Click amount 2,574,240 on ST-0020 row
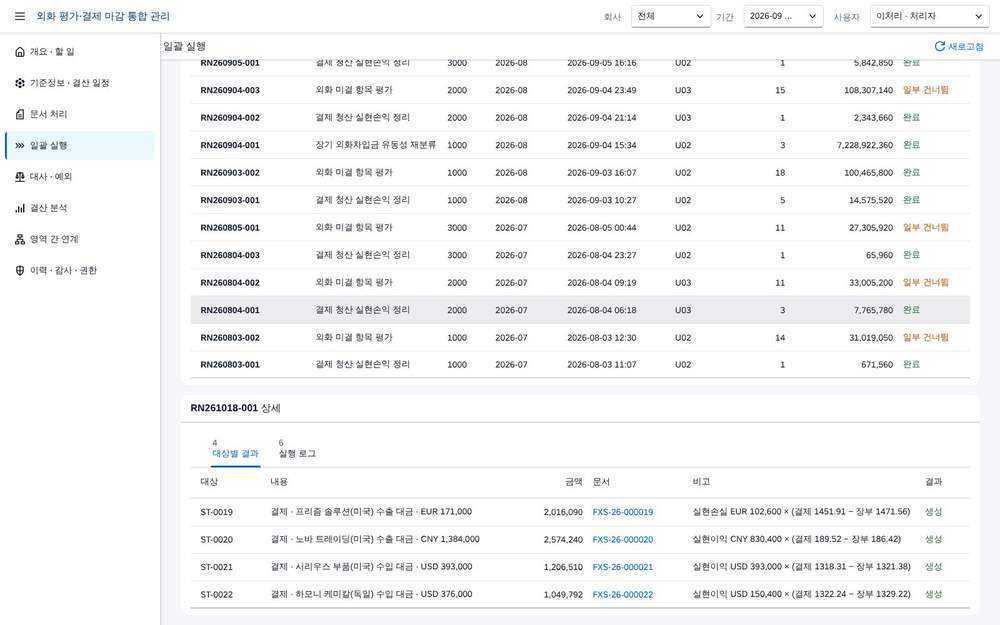The width and height of the screenshot is (1000, 625). click(x=563, y=540)
